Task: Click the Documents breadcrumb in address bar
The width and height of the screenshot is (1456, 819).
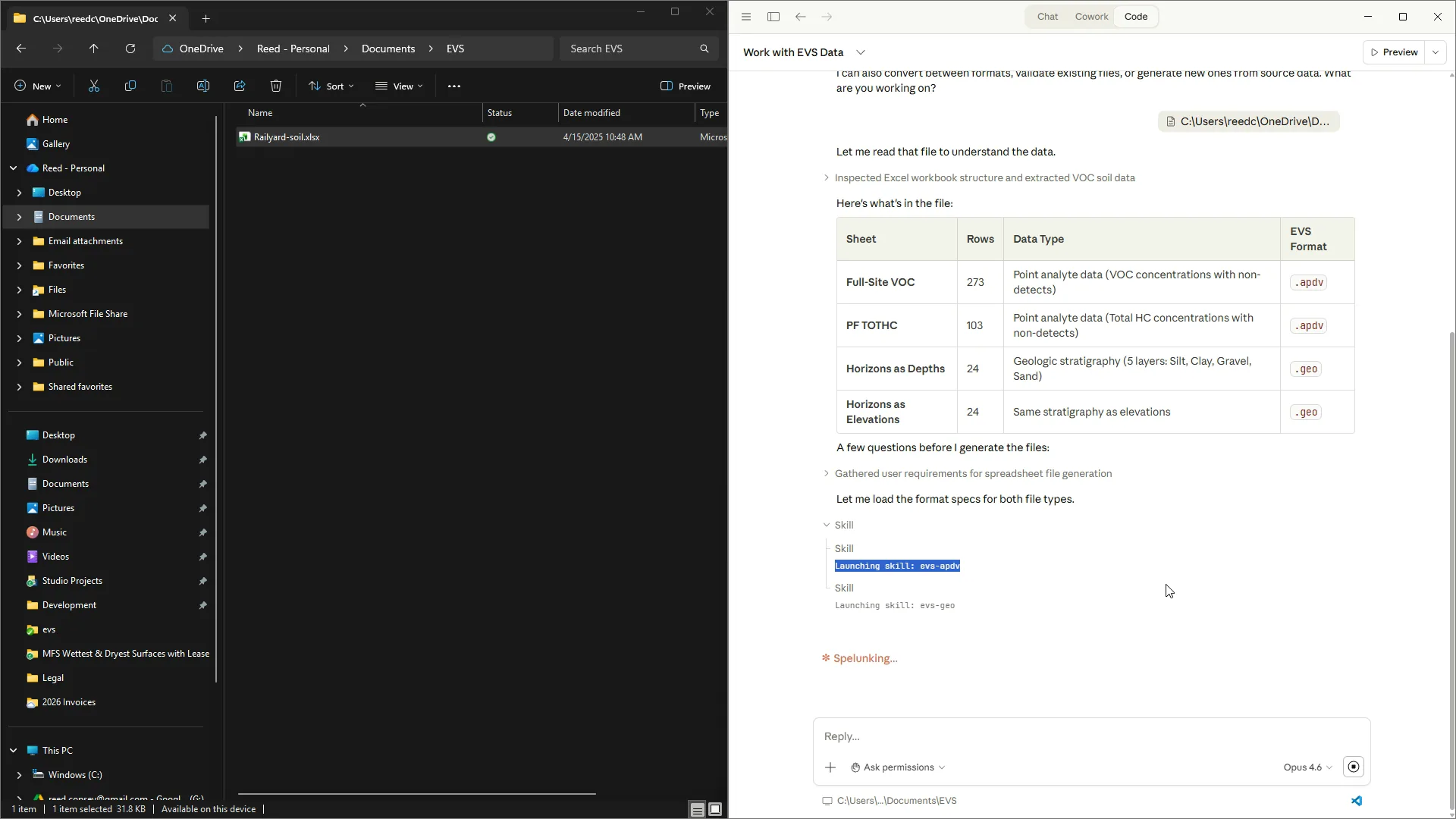Action: click(388, 49)
